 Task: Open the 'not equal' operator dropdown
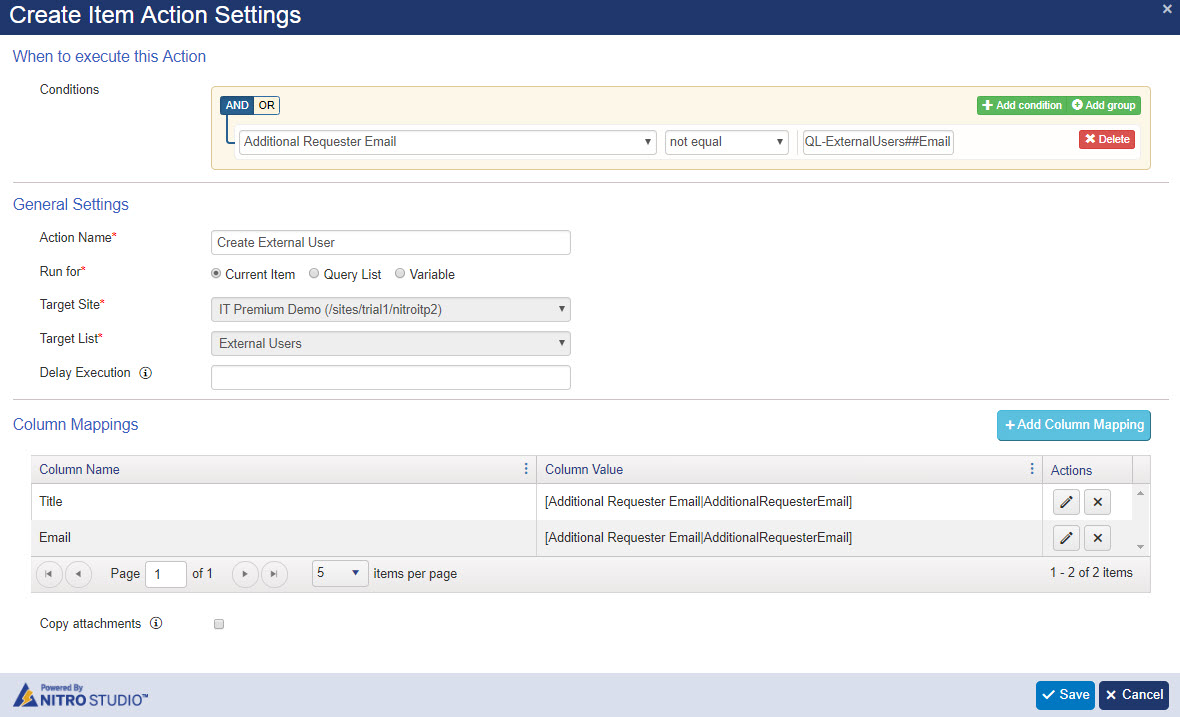click(726, 142)
